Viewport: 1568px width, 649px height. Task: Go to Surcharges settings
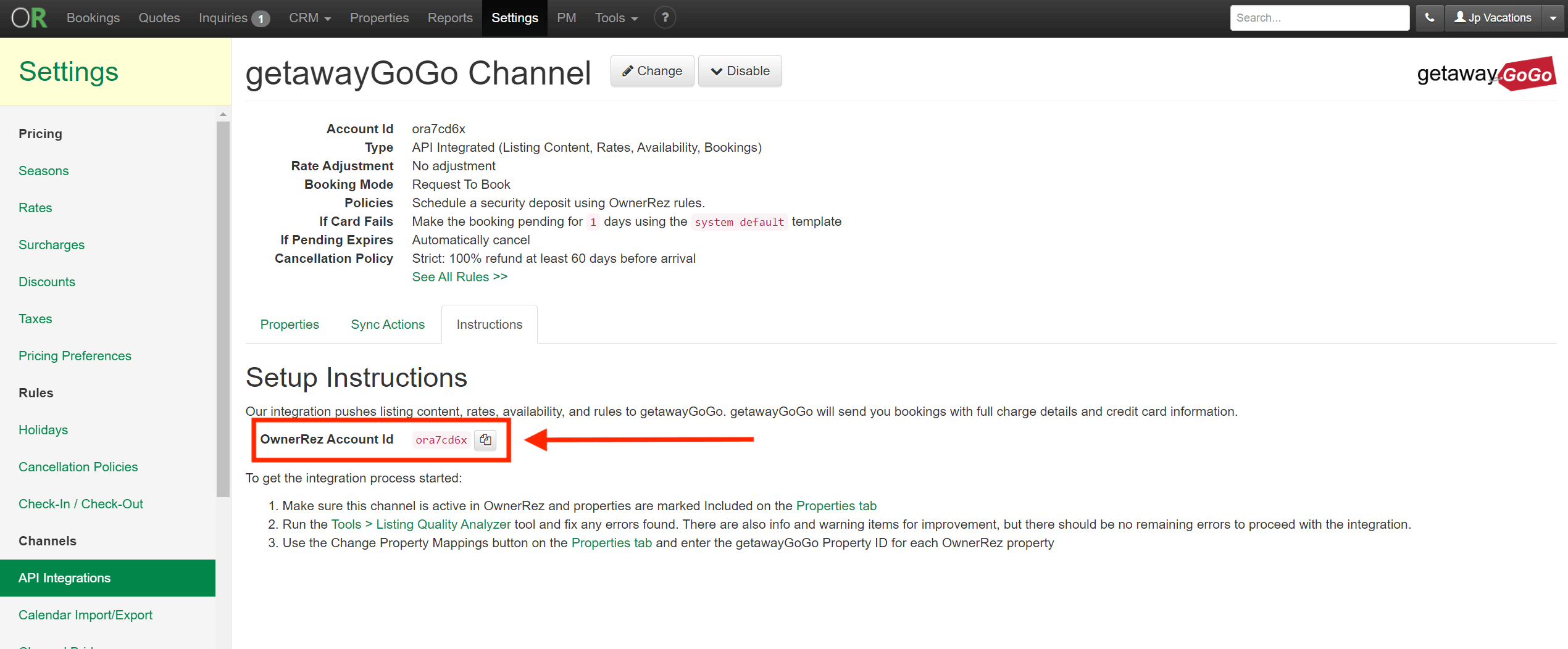[51, 245]
